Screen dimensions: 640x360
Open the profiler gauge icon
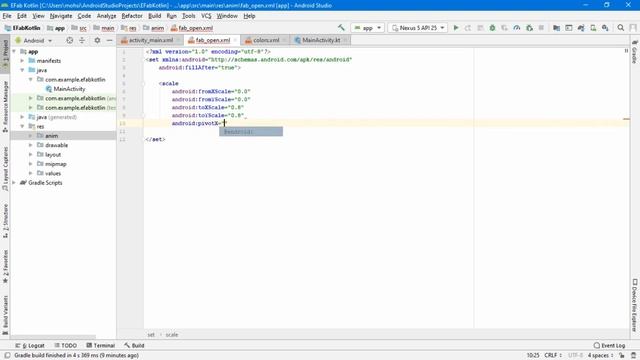[x=517, y=28]
